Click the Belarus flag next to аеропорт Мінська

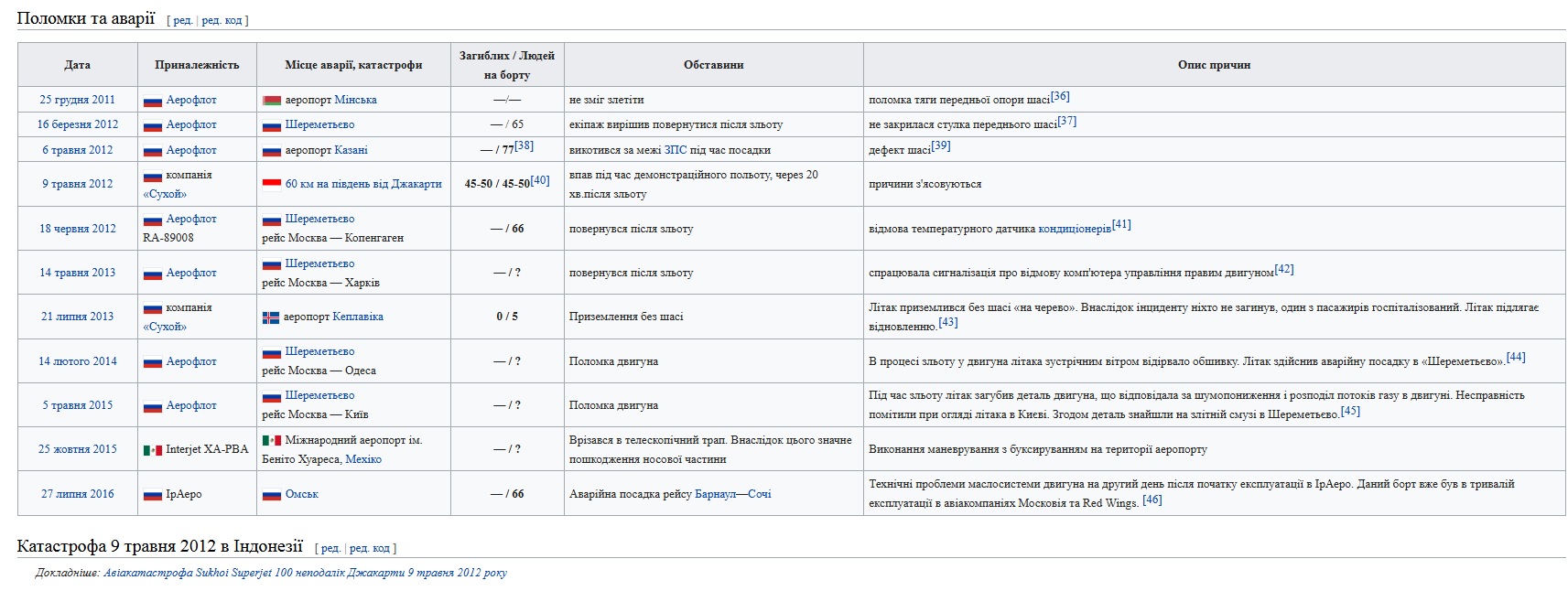pos(272,101)
